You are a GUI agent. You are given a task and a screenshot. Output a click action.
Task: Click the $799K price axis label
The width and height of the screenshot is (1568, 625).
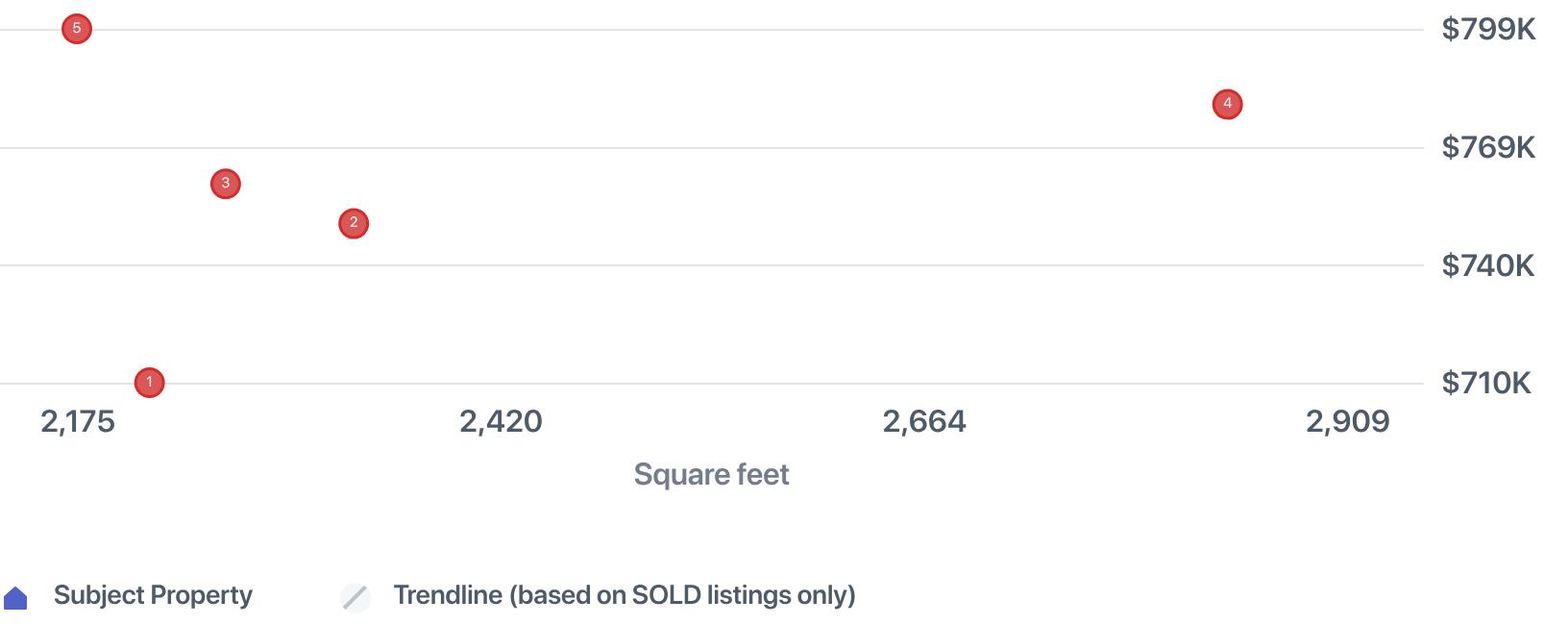click(1488, 30)
